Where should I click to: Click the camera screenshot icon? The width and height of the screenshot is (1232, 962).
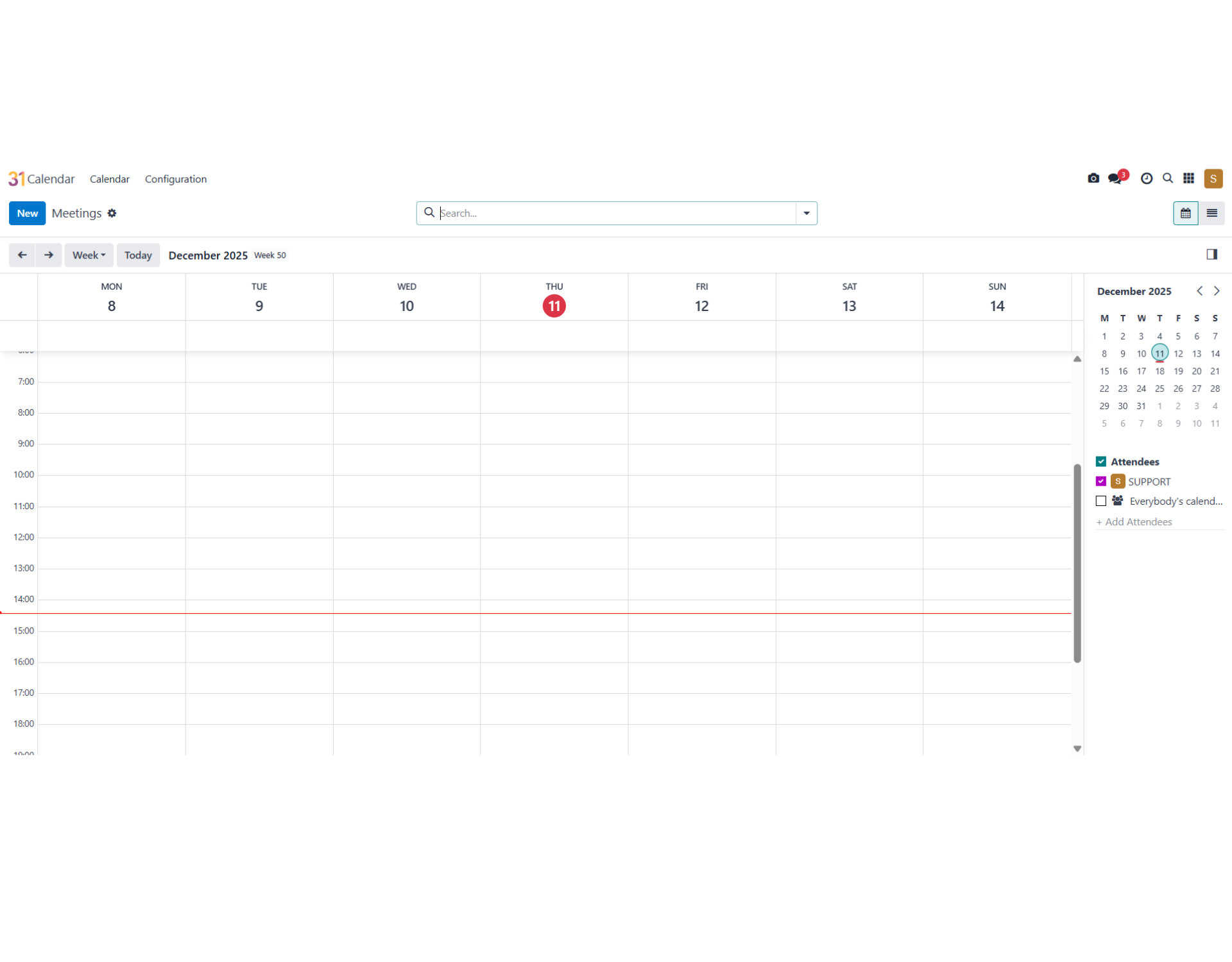[x=1093, y=178]
